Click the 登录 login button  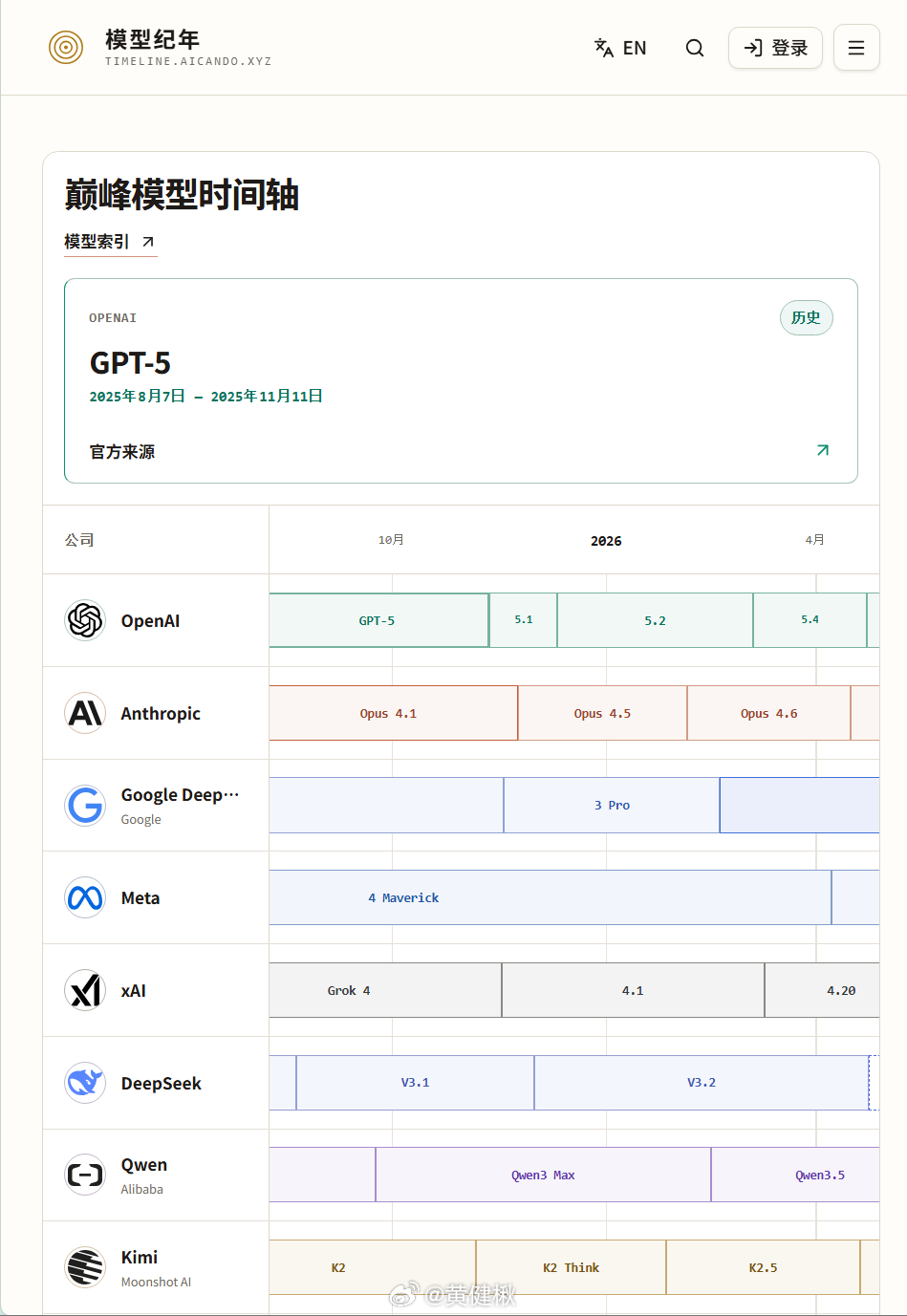775,48
